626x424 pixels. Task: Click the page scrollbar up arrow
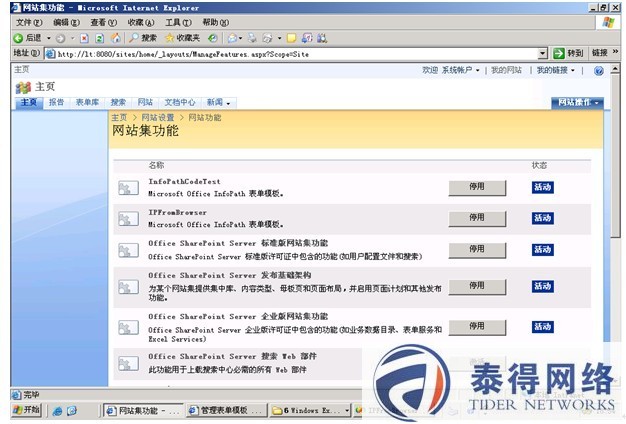tap(615, 68)
